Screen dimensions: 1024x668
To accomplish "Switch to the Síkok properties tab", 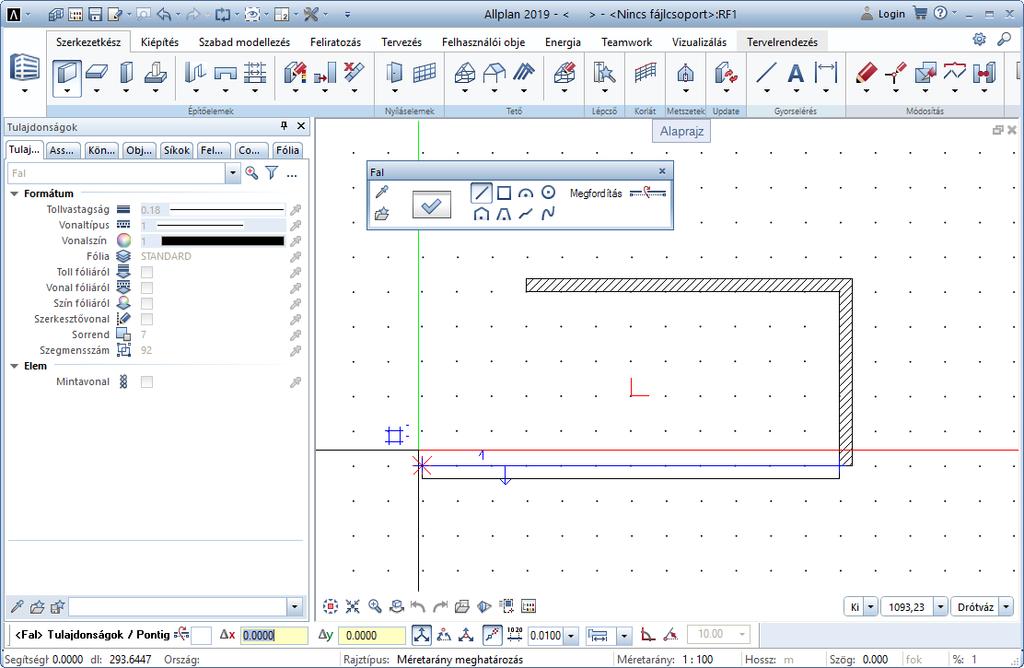I will pyautogui.click(x=176, y=150).
